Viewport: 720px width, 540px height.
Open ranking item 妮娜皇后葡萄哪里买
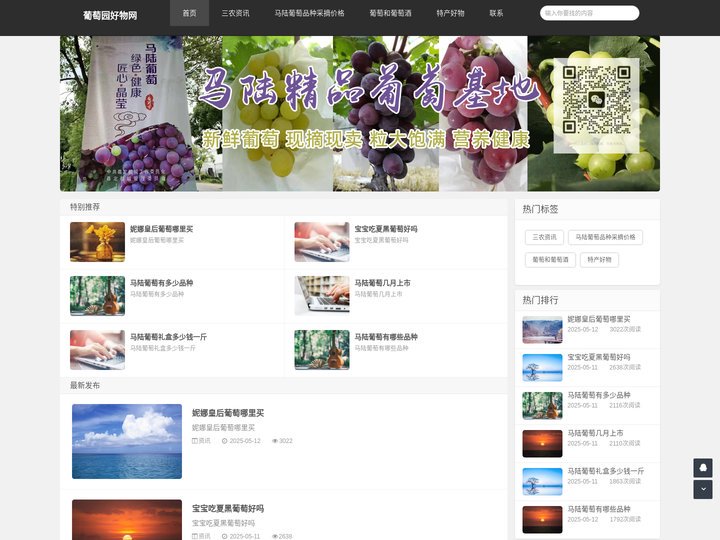pos(599,319)
